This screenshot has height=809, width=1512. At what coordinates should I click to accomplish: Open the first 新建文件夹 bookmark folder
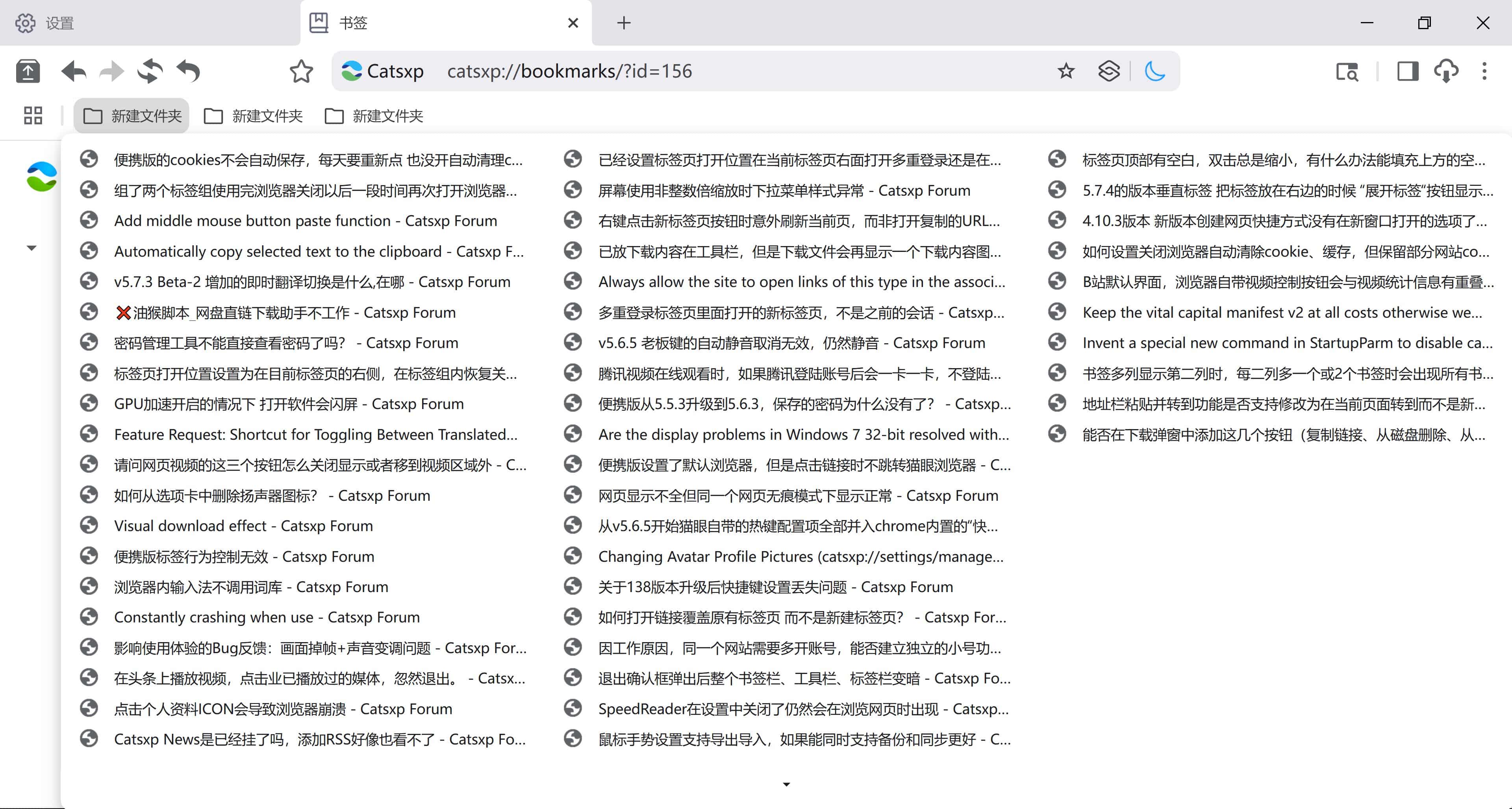pyautogui.click(x=132, y=116)
